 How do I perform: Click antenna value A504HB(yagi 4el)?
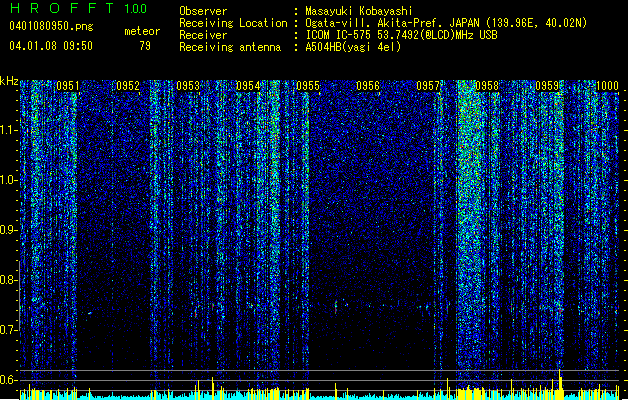click(353, 47)
